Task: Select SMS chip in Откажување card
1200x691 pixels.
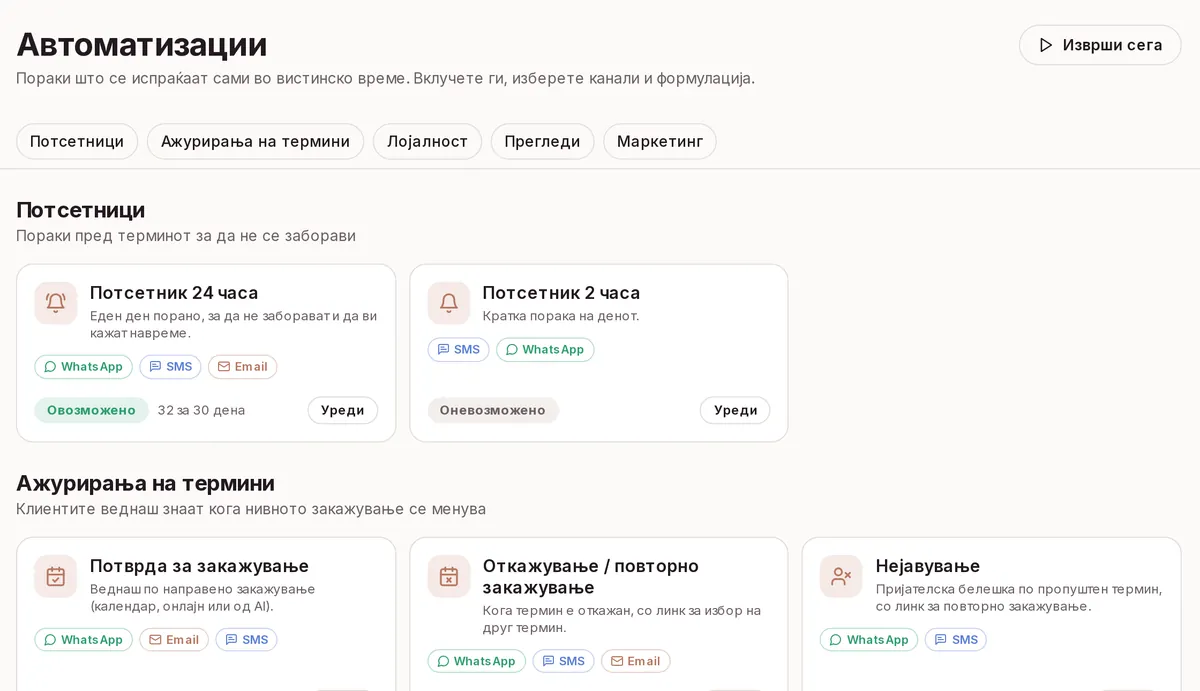Action: click(564, 661)
